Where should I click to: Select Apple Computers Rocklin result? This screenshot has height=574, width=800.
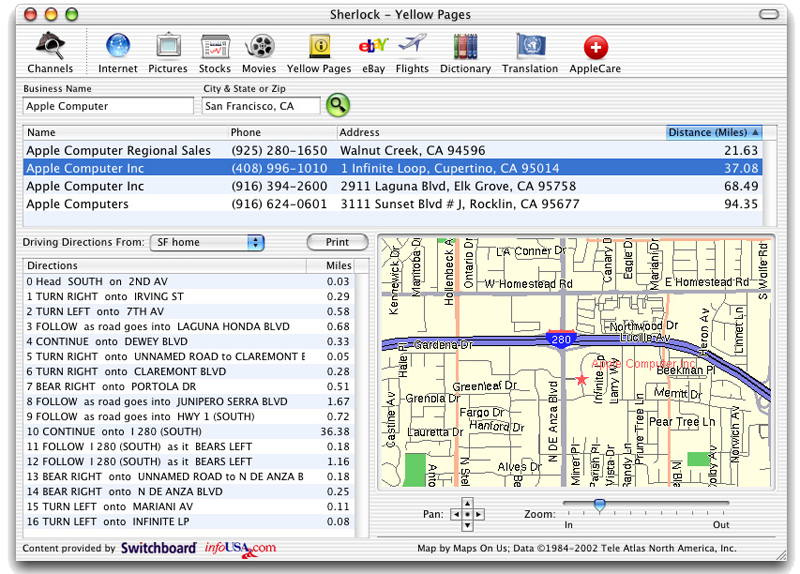click(393, 204)
